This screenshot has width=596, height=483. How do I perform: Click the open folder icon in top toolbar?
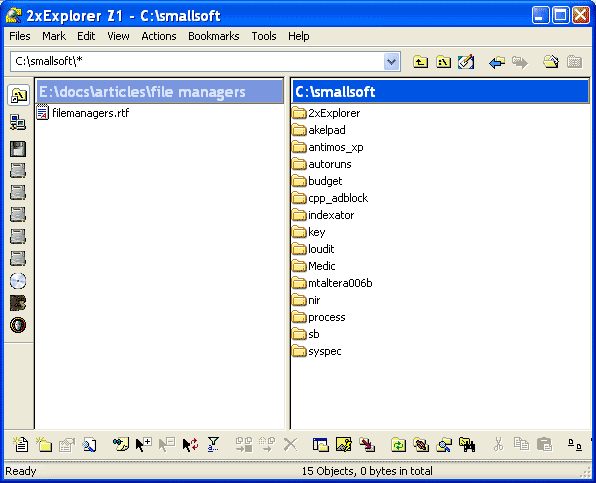pos(551,62)
